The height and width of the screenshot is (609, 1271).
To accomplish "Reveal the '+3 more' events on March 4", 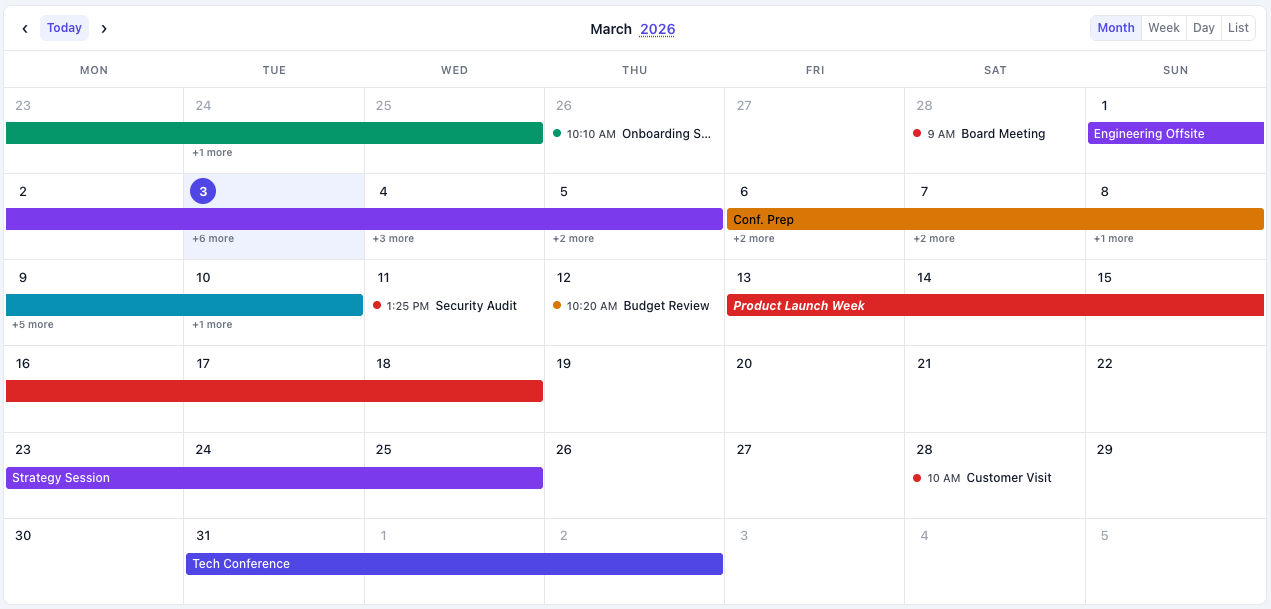I will 393,238.
